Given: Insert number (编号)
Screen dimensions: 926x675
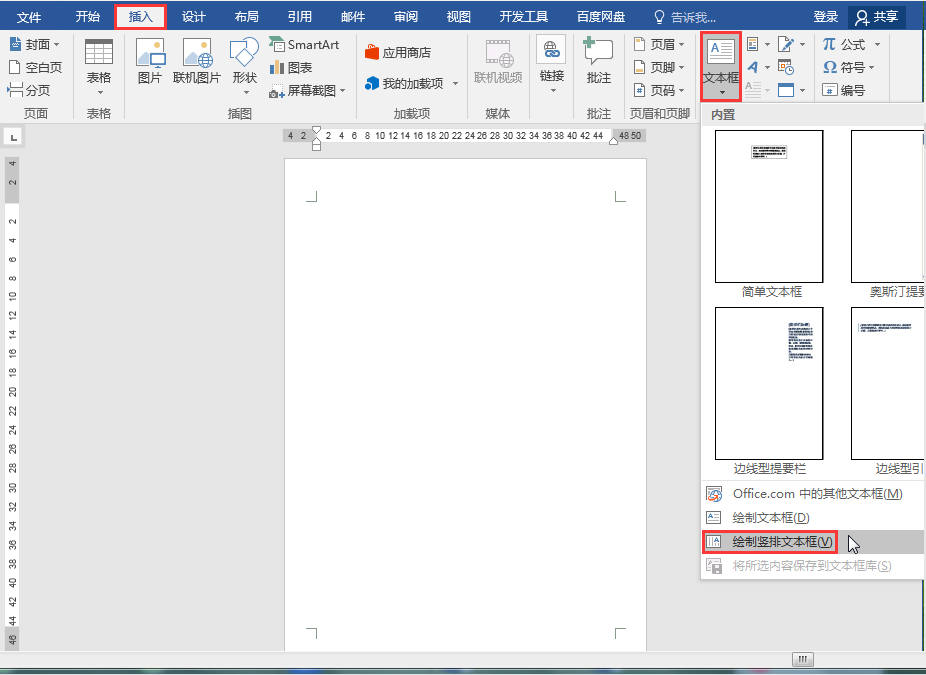Looking at the screenshot, I should (844, 90).
